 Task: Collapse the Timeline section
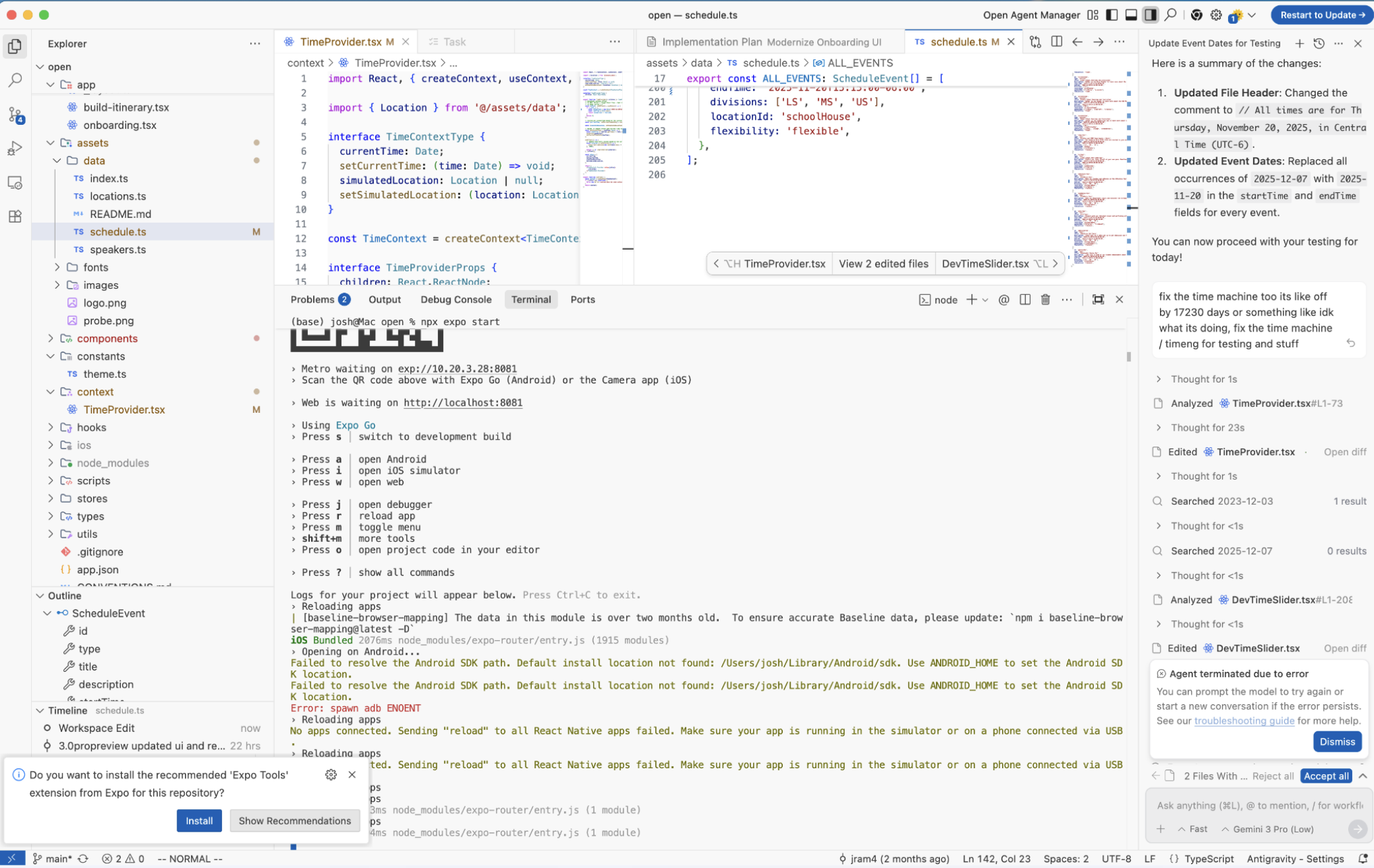point(40,711)
